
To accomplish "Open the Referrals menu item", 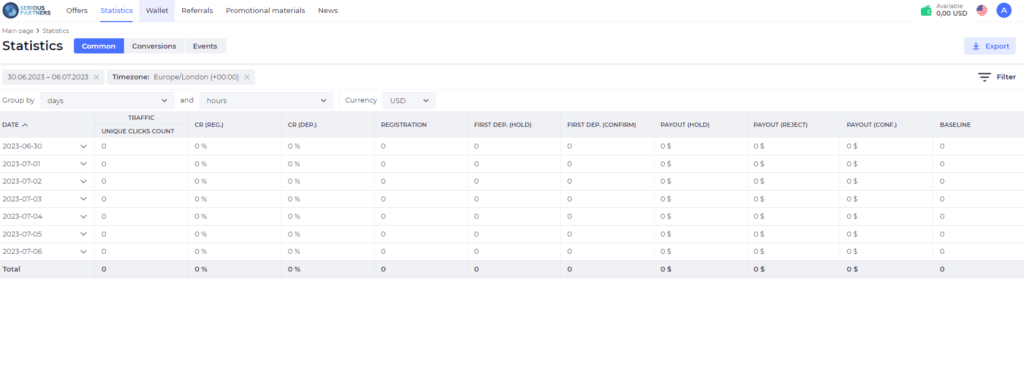I will (x=197, y=10).
